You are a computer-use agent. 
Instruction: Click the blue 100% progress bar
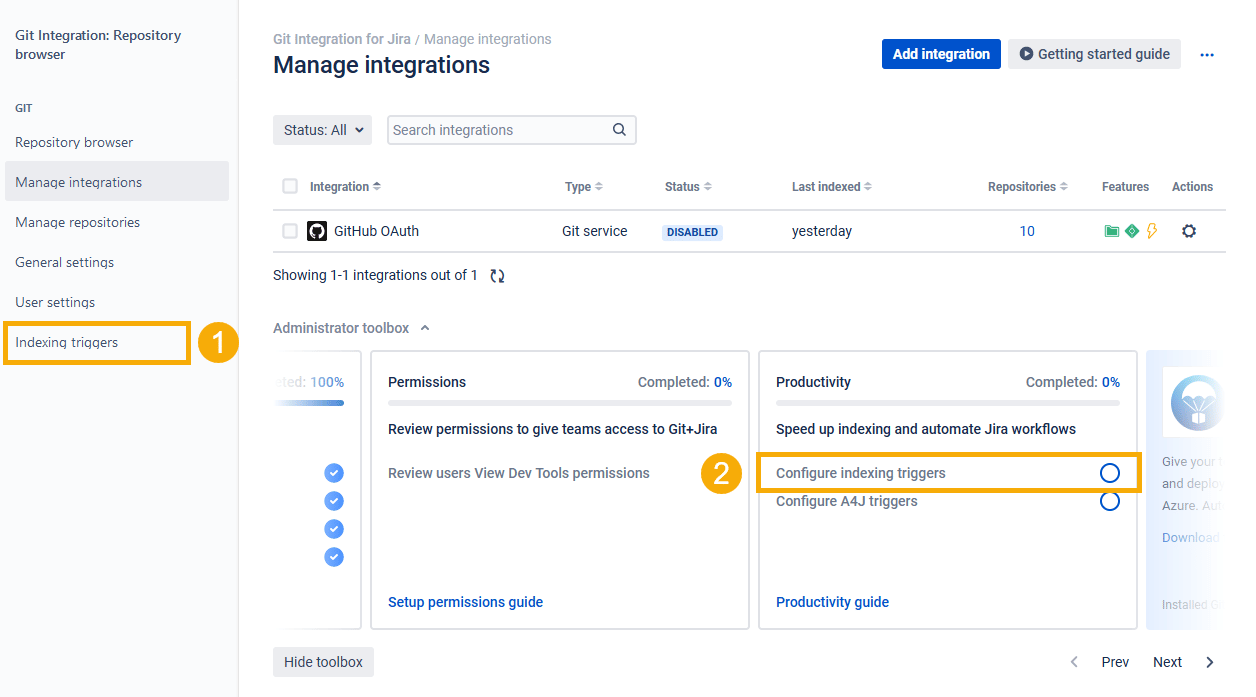309,403
